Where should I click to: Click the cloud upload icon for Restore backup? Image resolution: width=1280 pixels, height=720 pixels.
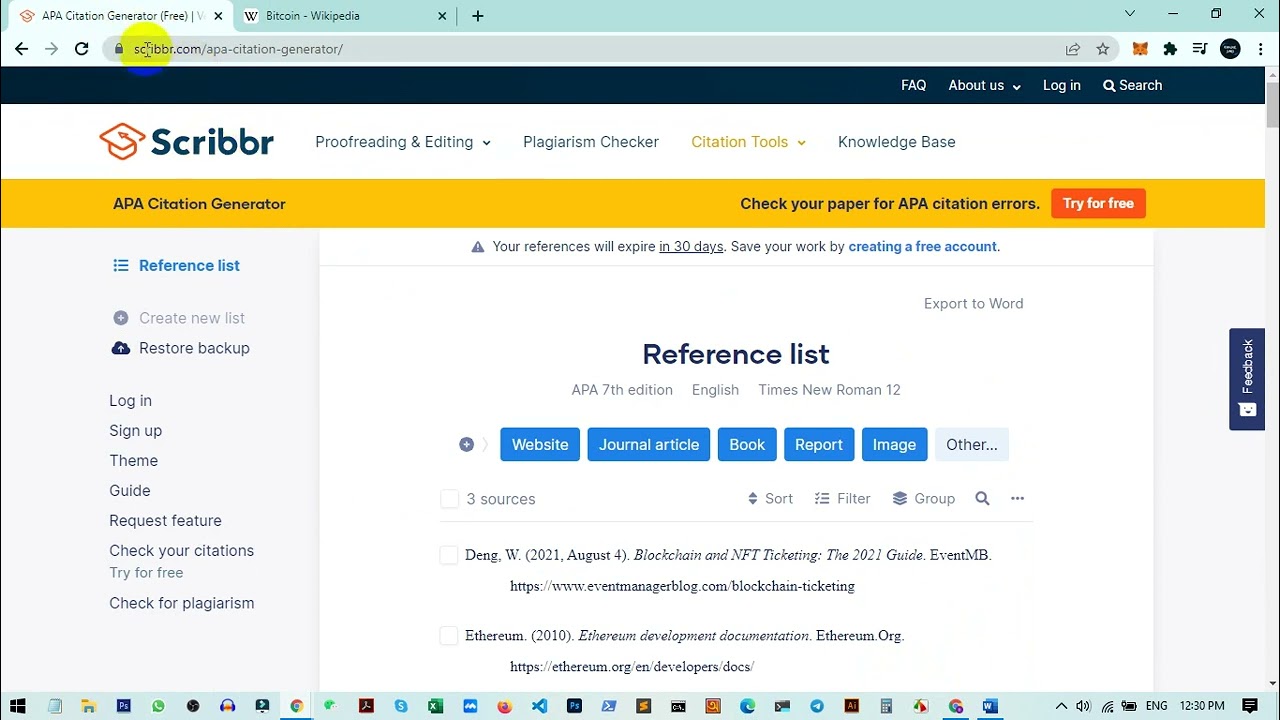[x=121, y=348]
